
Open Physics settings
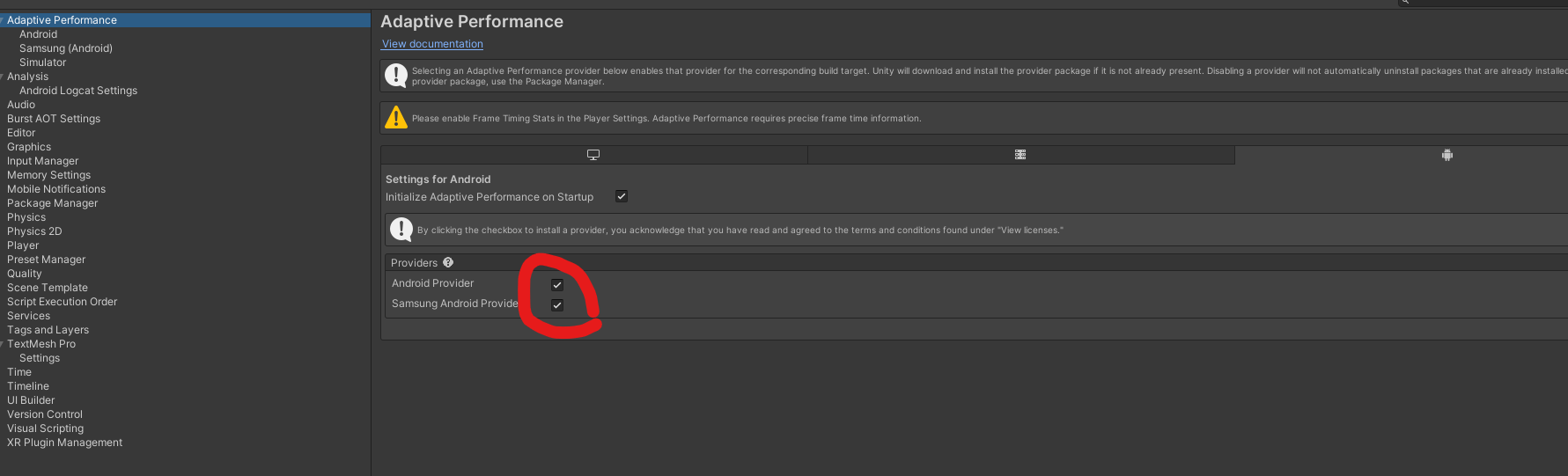26,217
